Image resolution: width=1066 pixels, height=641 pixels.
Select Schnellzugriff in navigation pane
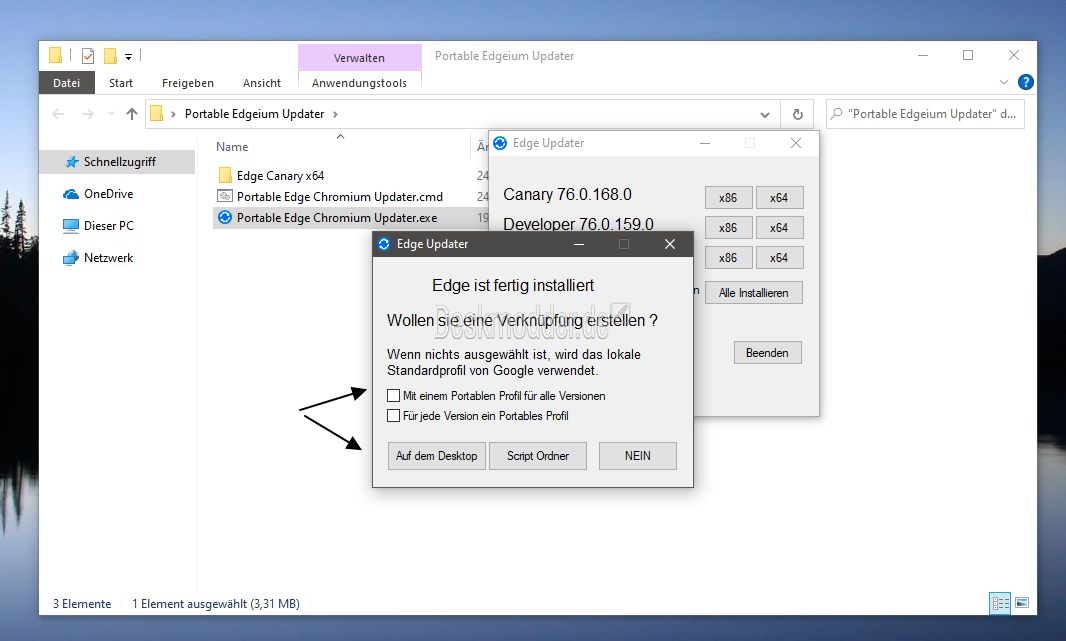[x=117, y=162]
